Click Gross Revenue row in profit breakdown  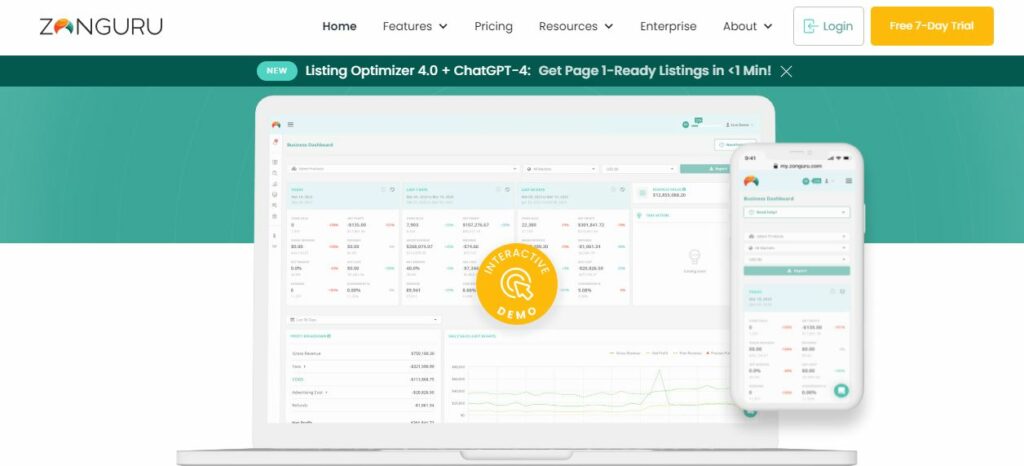(364, 353)
